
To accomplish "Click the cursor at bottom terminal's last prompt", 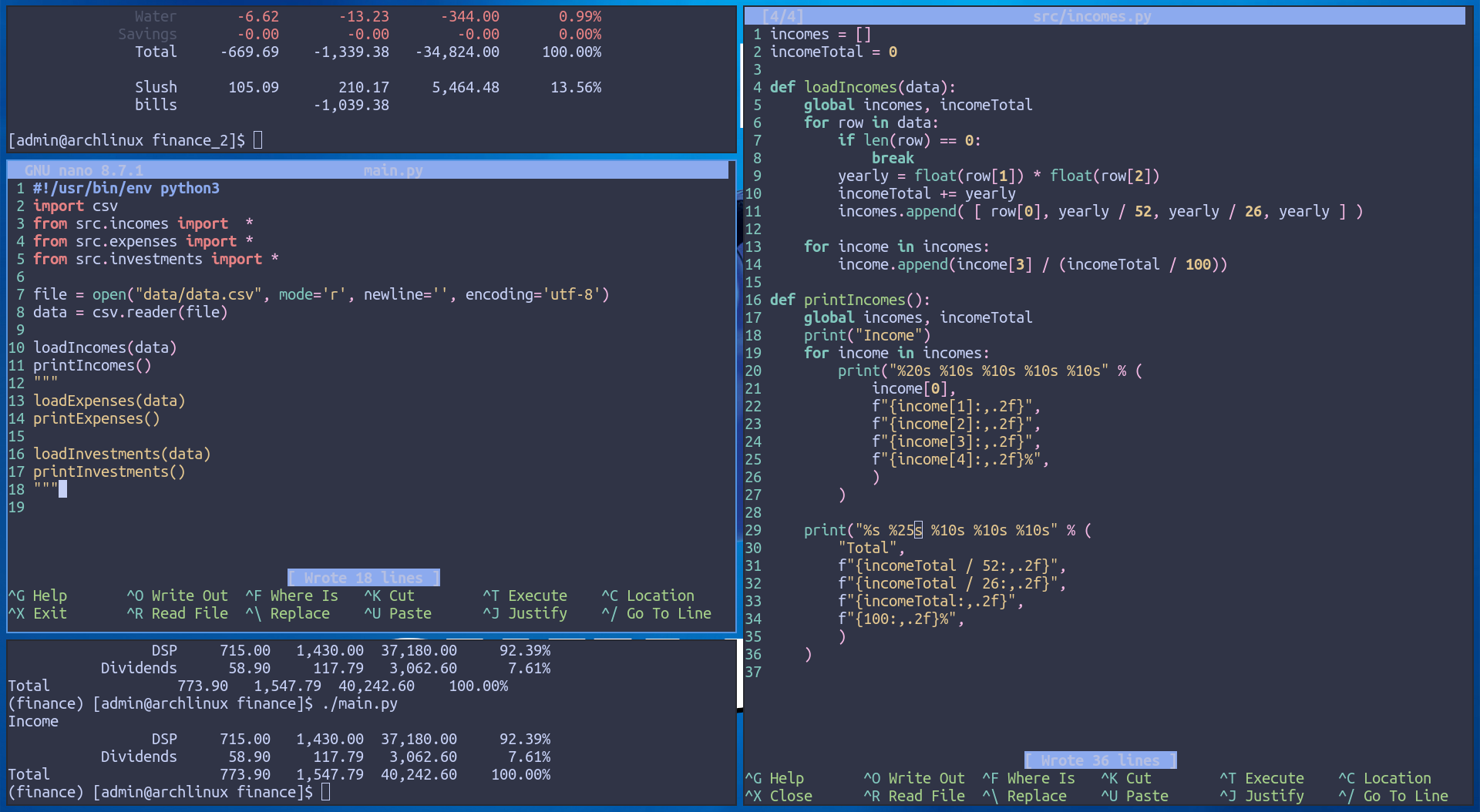I will 326,792.
